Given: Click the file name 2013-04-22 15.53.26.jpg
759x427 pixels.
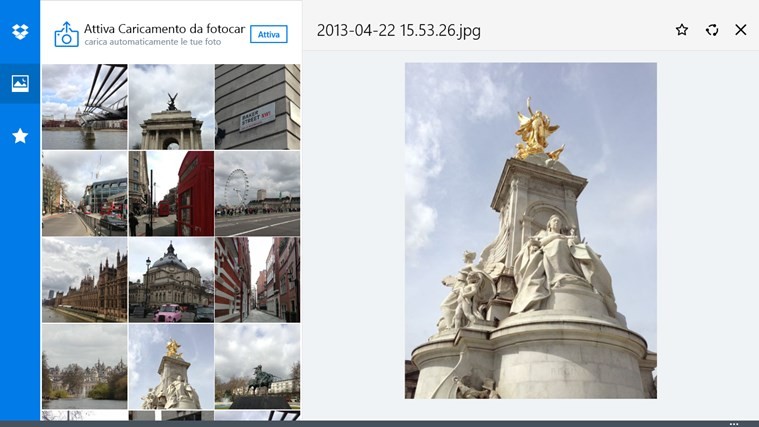Looking at the screenshot, I should 399,30.
